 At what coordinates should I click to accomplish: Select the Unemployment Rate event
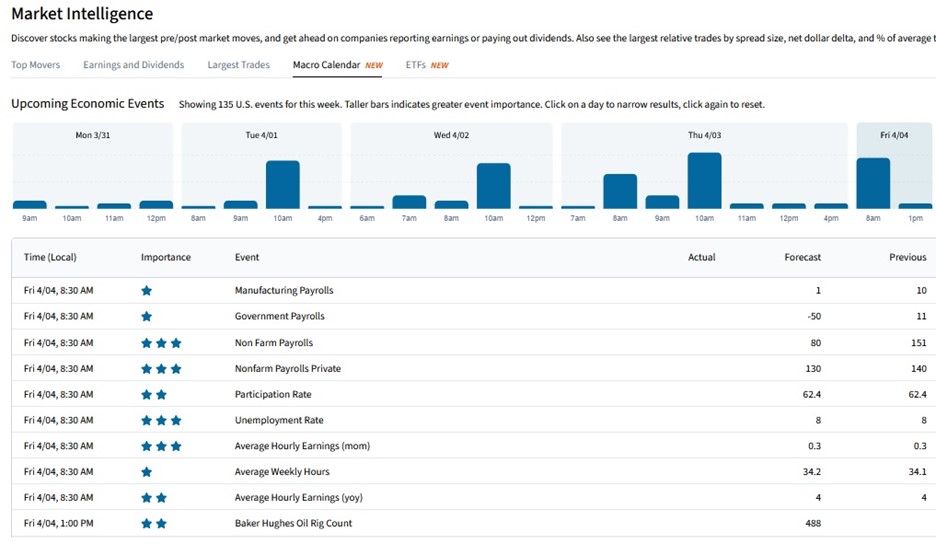[x=279, y=420]
